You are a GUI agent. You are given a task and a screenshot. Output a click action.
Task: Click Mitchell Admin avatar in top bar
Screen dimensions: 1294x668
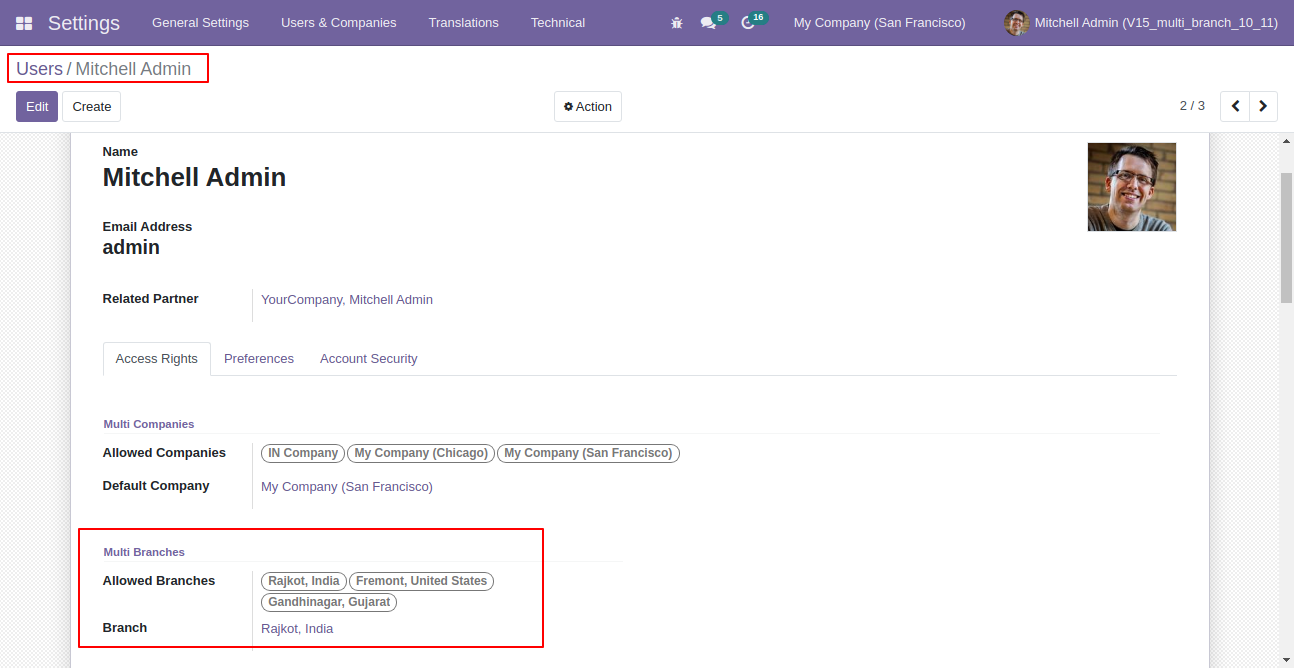[1016, 23]
